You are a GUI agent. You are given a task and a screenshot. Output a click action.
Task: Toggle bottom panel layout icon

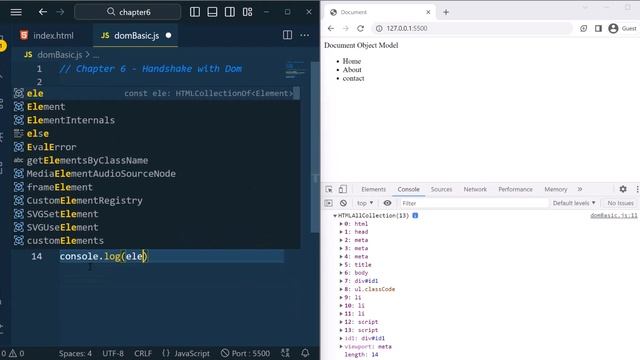212,12
